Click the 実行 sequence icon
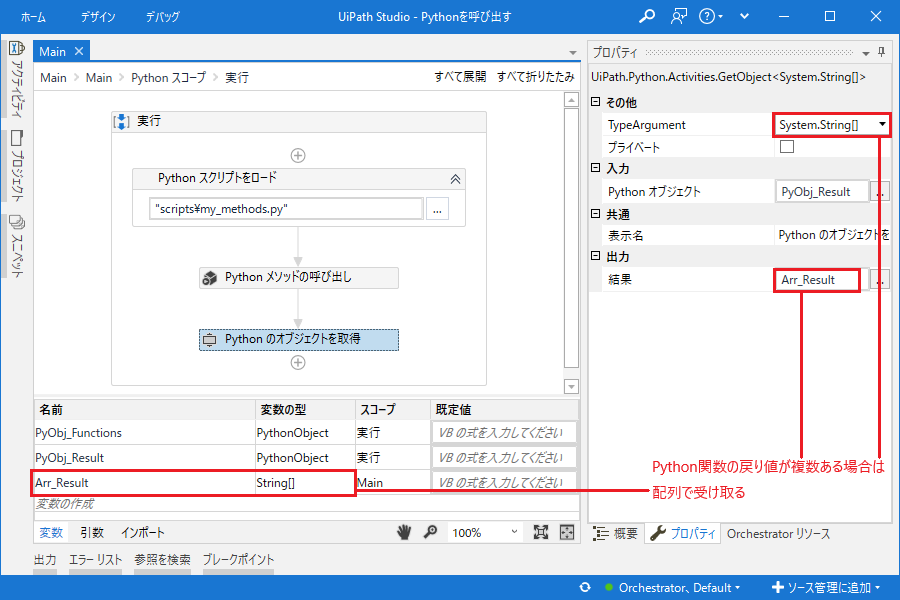This screenshot has width=900, height=600. coord(122,122)
